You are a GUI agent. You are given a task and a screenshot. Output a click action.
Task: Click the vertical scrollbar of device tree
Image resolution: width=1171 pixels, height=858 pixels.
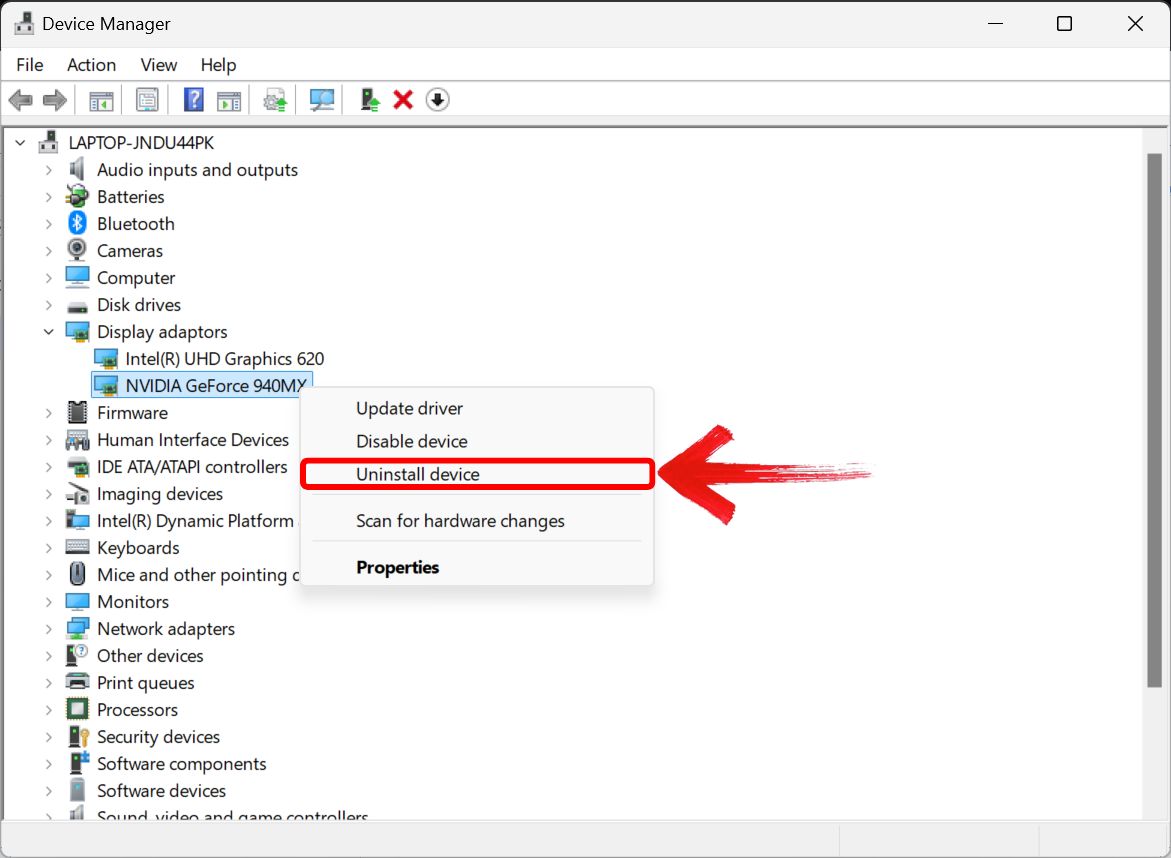pos(1154,420)
